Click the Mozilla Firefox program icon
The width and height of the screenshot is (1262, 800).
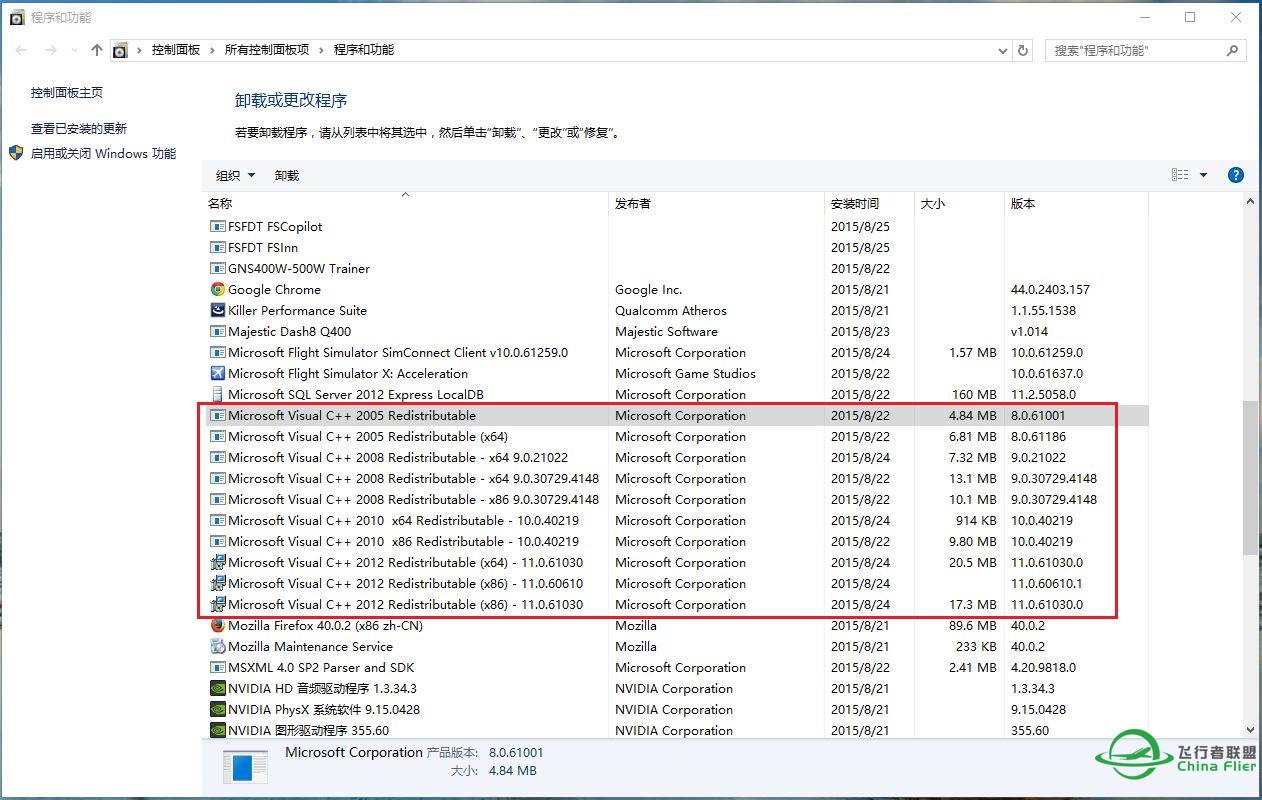[217, 625]
